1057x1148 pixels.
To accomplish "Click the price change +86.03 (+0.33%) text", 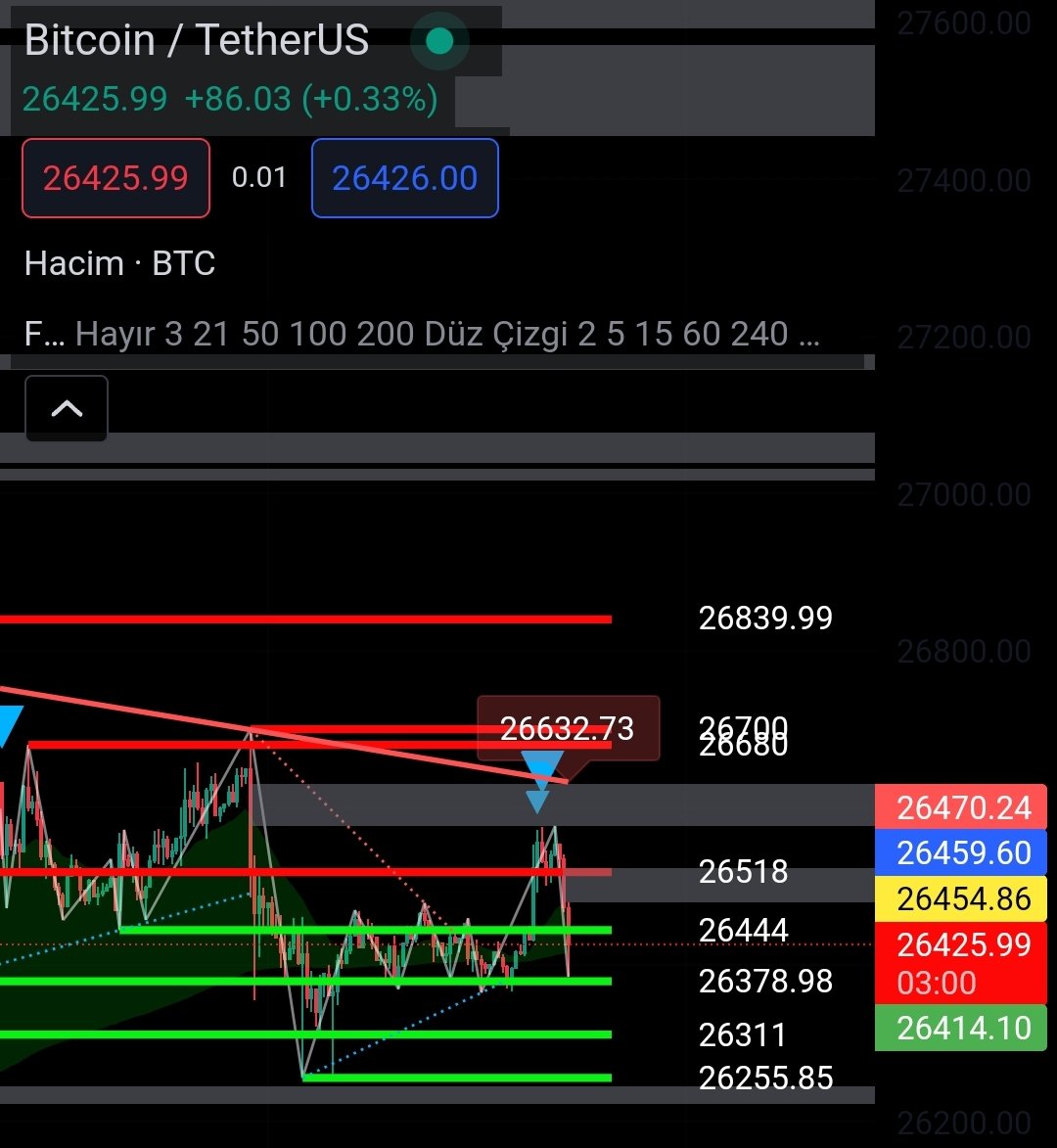I will click(311, 99).
